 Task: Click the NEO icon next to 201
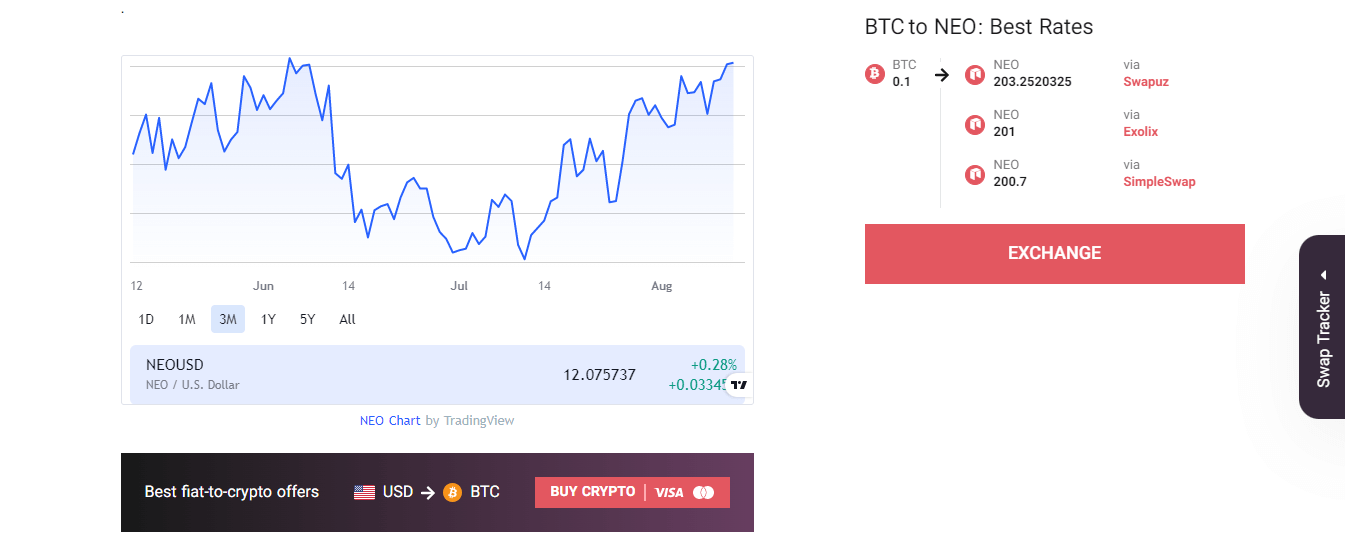click(x=975, y=124)
